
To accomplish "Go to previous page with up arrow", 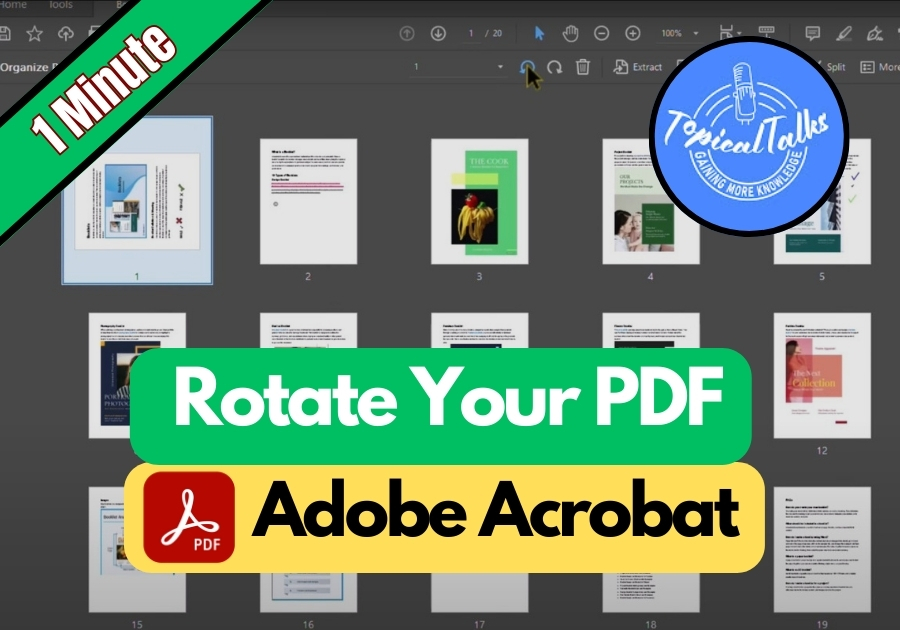I will (407, 33).
